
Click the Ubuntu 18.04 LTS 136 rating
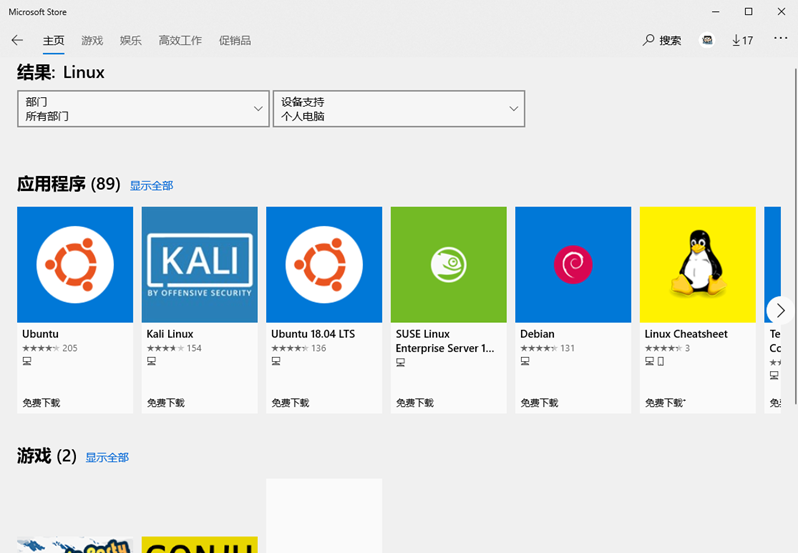click(299, 348)
